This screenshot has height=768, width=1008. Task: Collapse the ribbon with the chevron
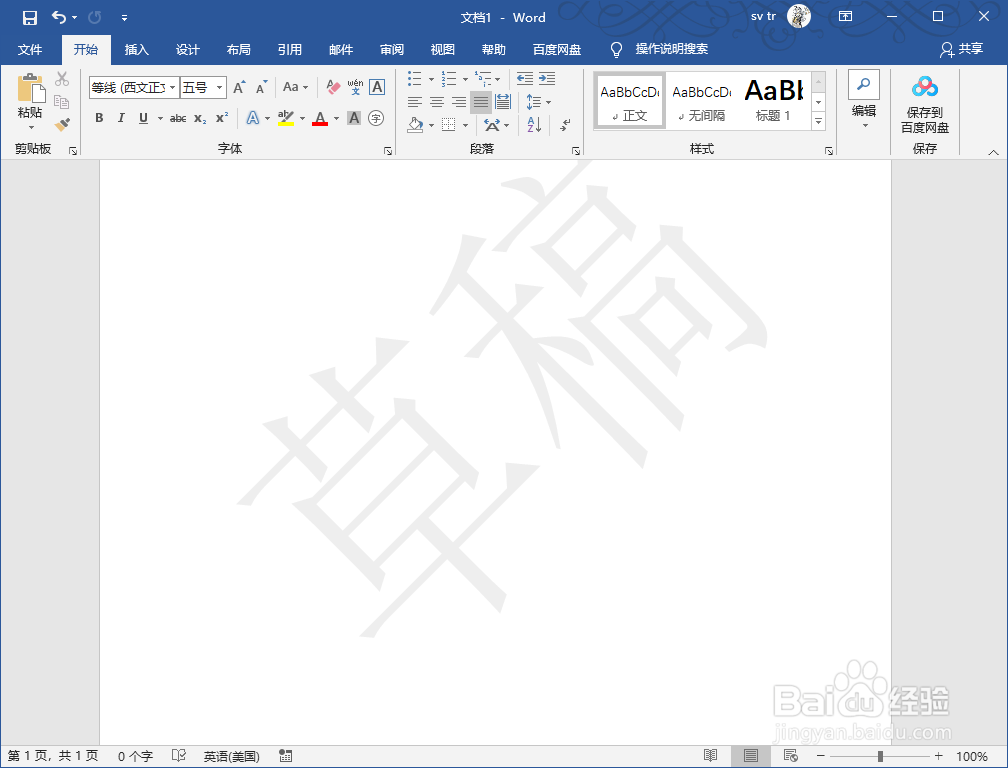click(x=993, y=152)
